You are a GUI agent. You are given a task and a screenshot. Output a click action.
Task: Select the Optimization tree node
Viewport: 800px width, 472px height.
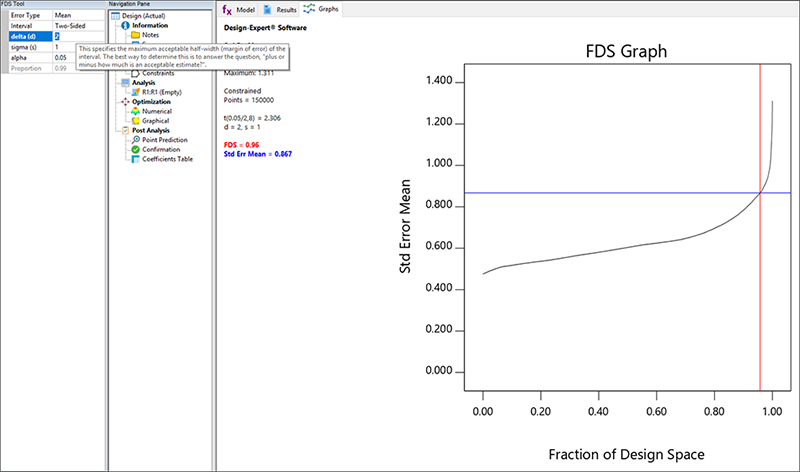pos(151,101)
